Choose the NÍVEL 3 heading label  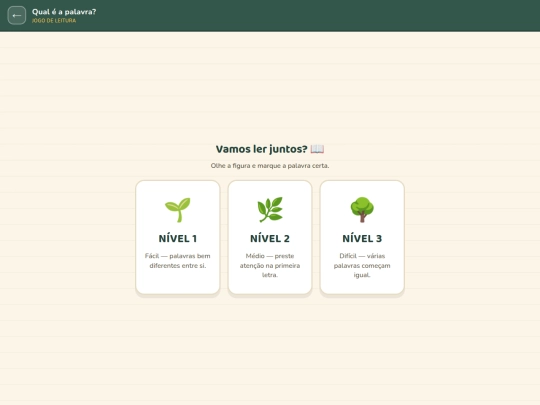click(x=362, y=238)
